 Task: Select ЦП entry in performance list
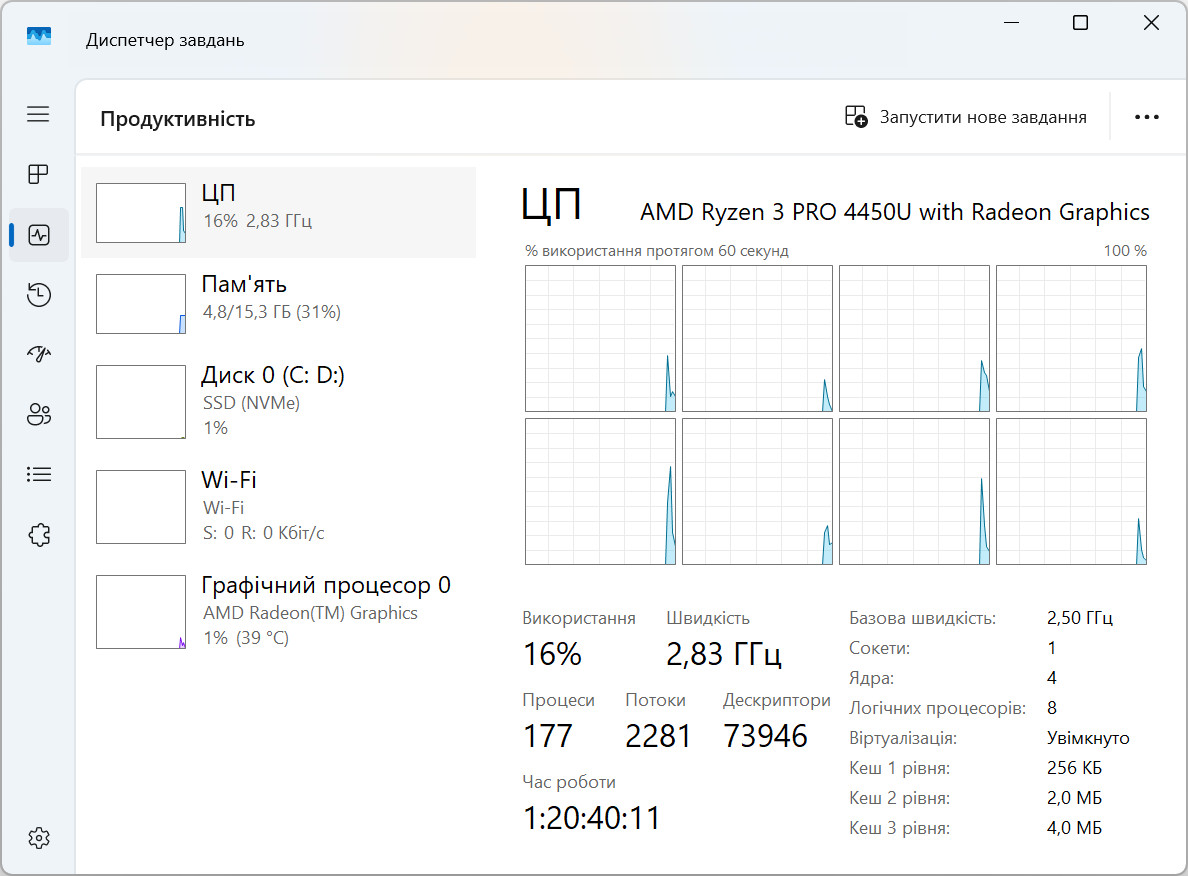[279, 213]
